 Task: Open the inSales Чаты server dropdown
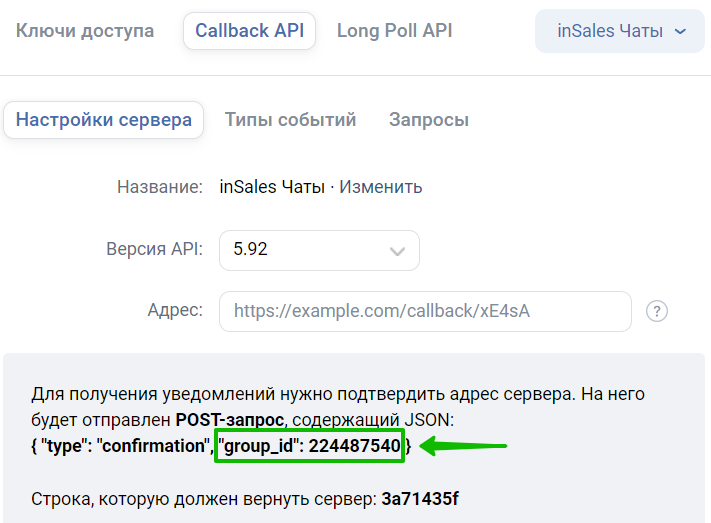click(x=620, y=31)
